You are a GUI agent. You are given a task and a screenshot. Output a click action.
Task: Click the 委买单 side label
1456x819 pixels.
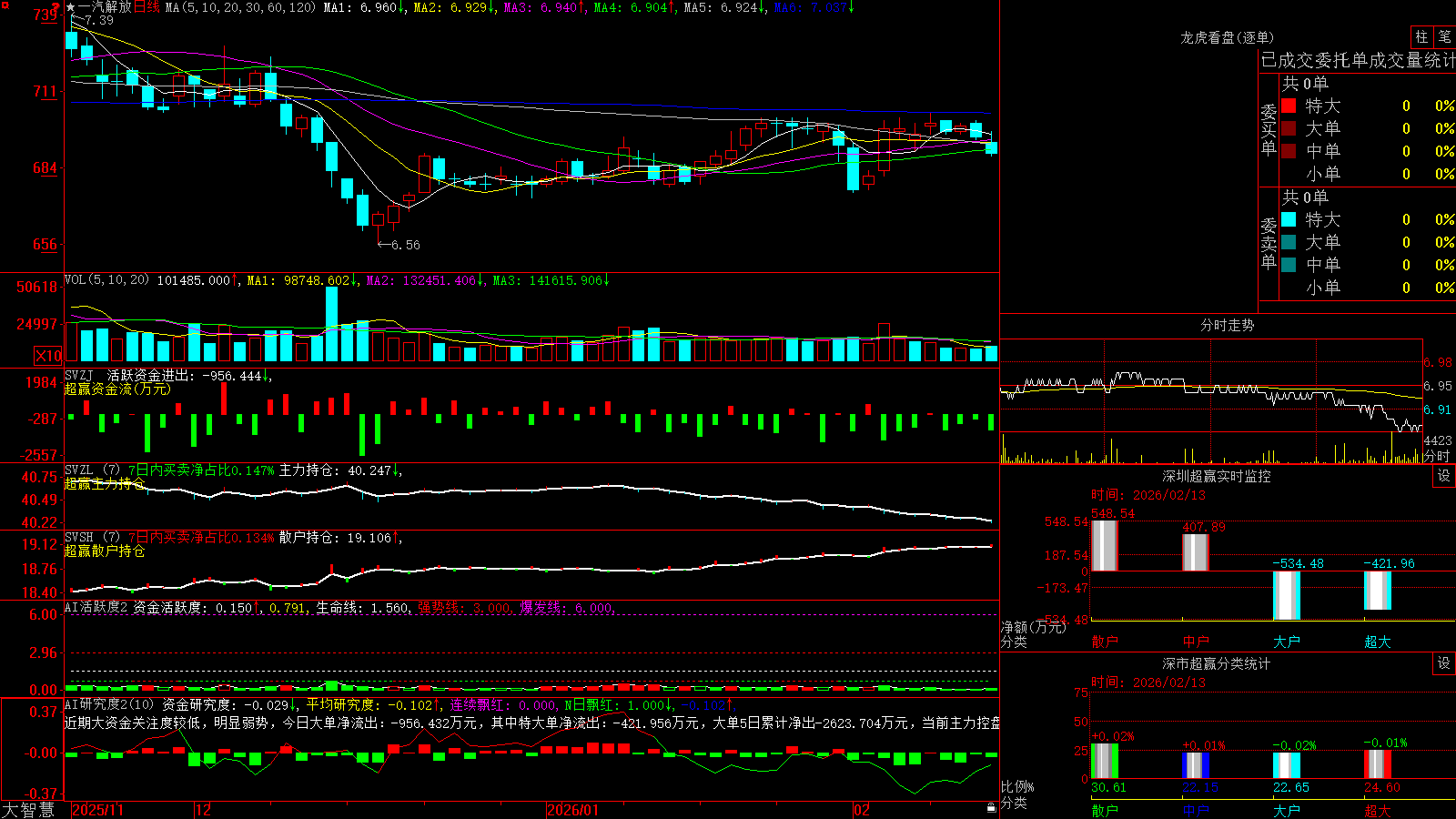pyautogui.click(x=1269, y=129)
